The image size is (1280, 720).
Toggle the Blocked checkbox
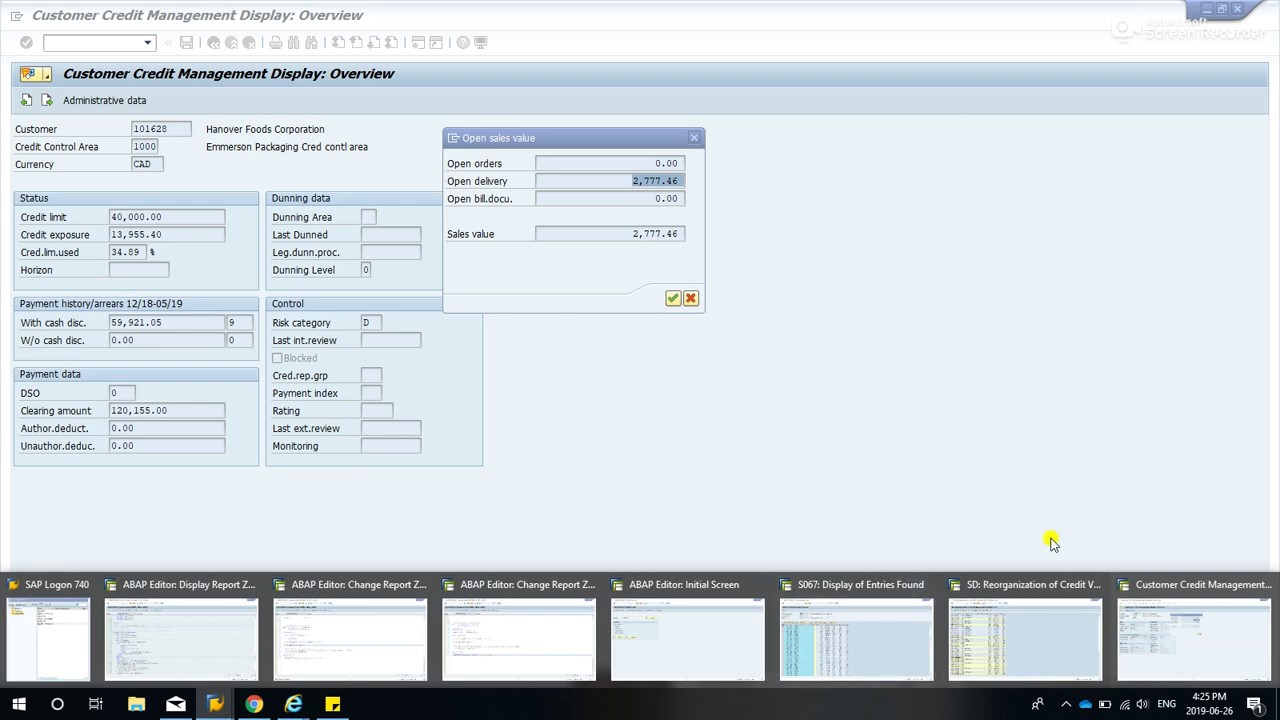point(277,358)
